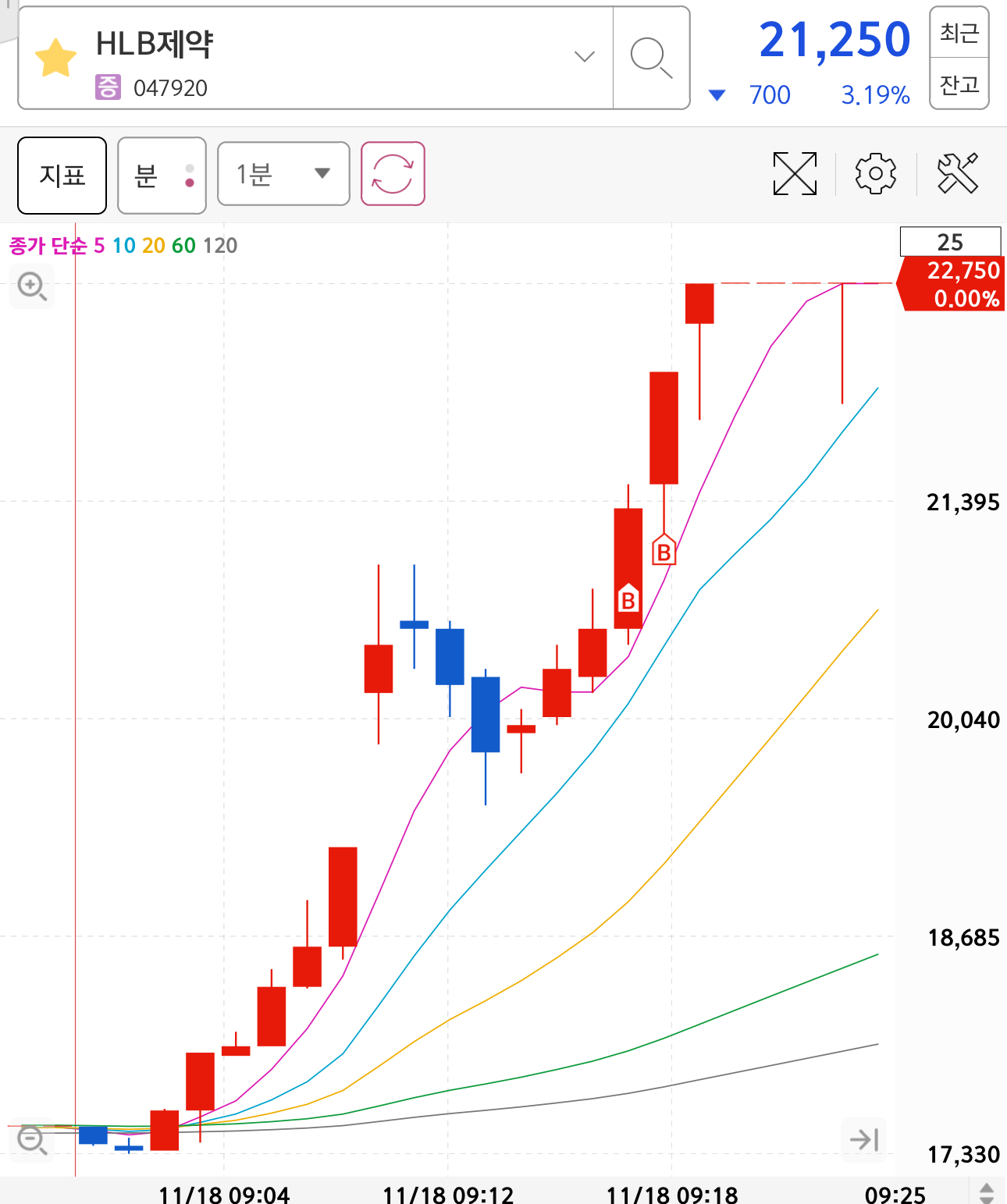The image size is (1007, 1204).
Task: Select the 120 moving average label
Action: [220, 246]
